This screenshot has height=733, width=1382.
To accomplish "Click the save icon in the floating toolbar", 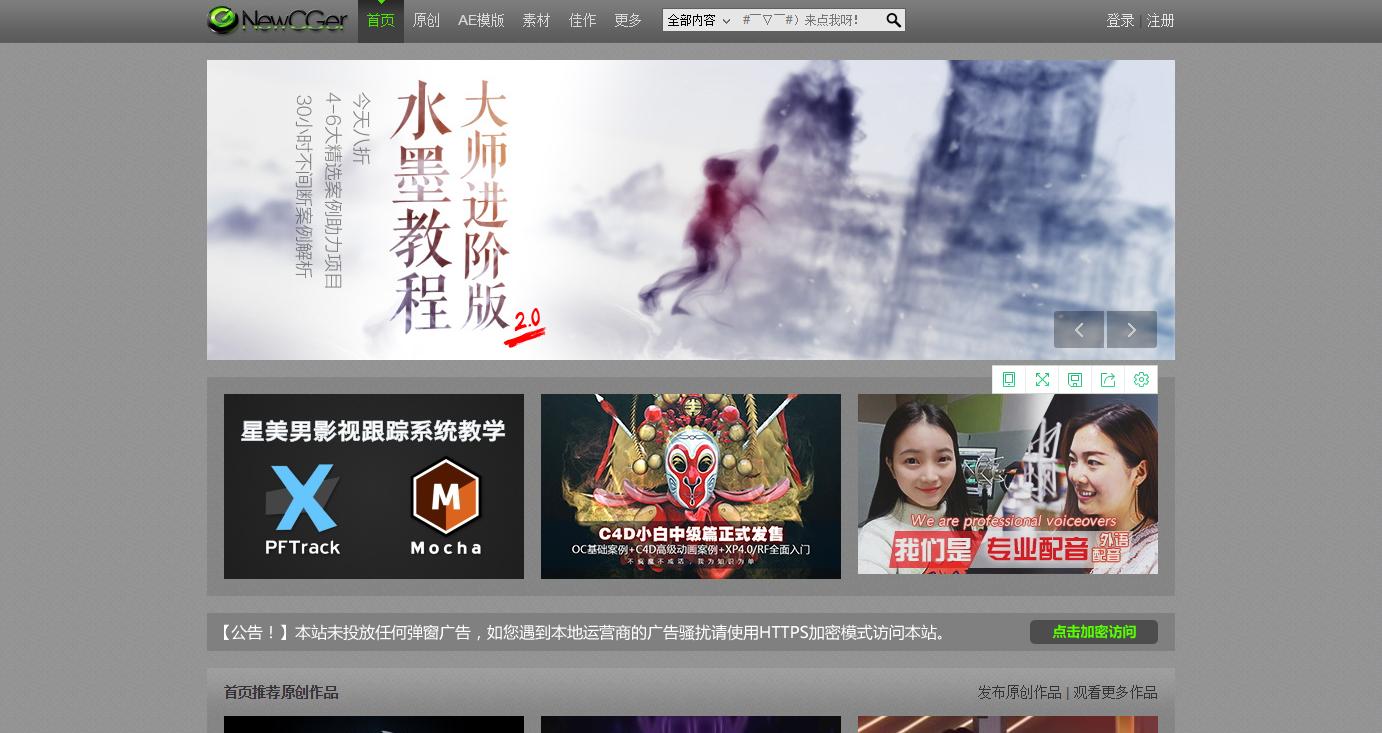I will (x=1075, y=379).
